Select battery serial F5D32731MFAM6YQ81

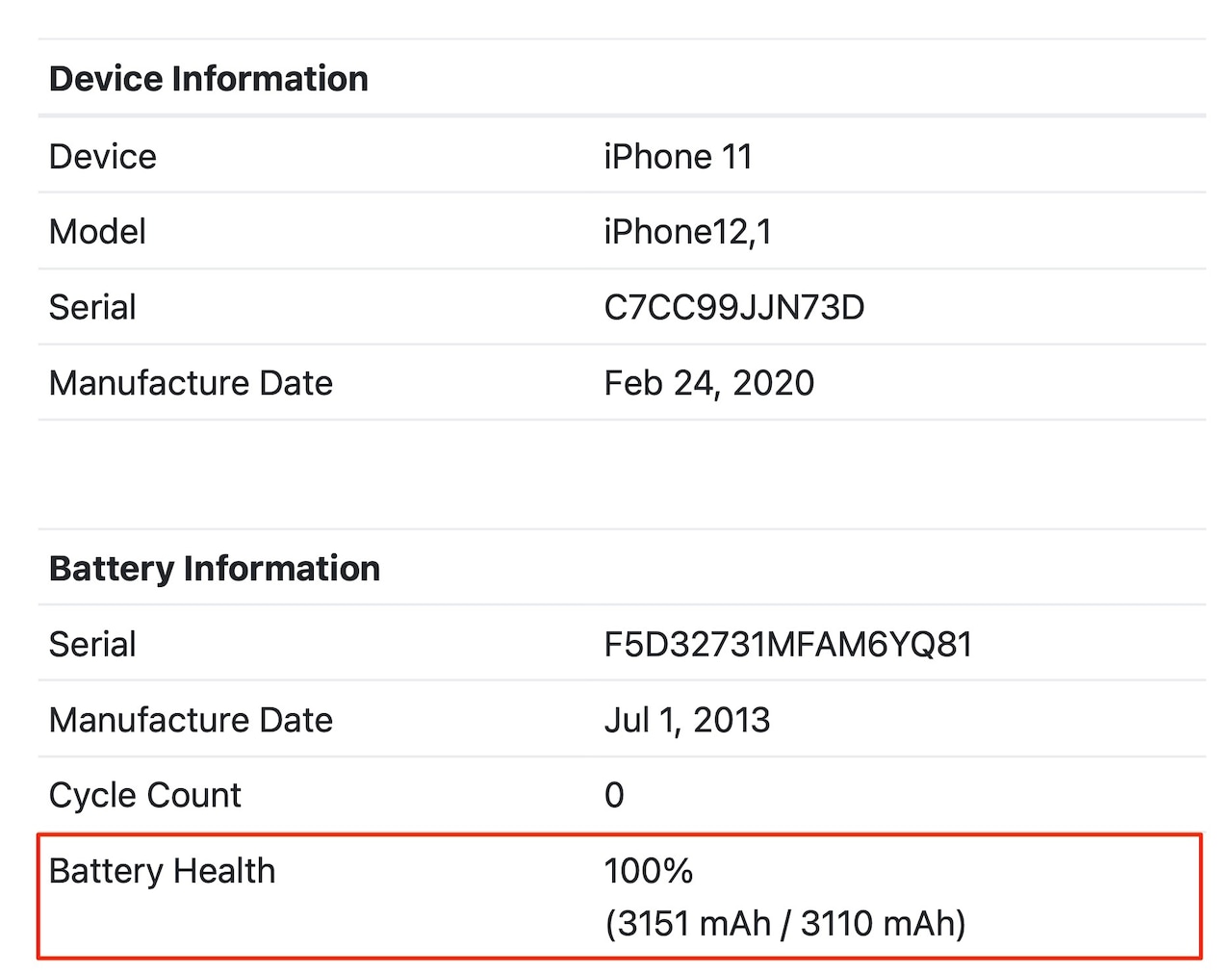787,644
